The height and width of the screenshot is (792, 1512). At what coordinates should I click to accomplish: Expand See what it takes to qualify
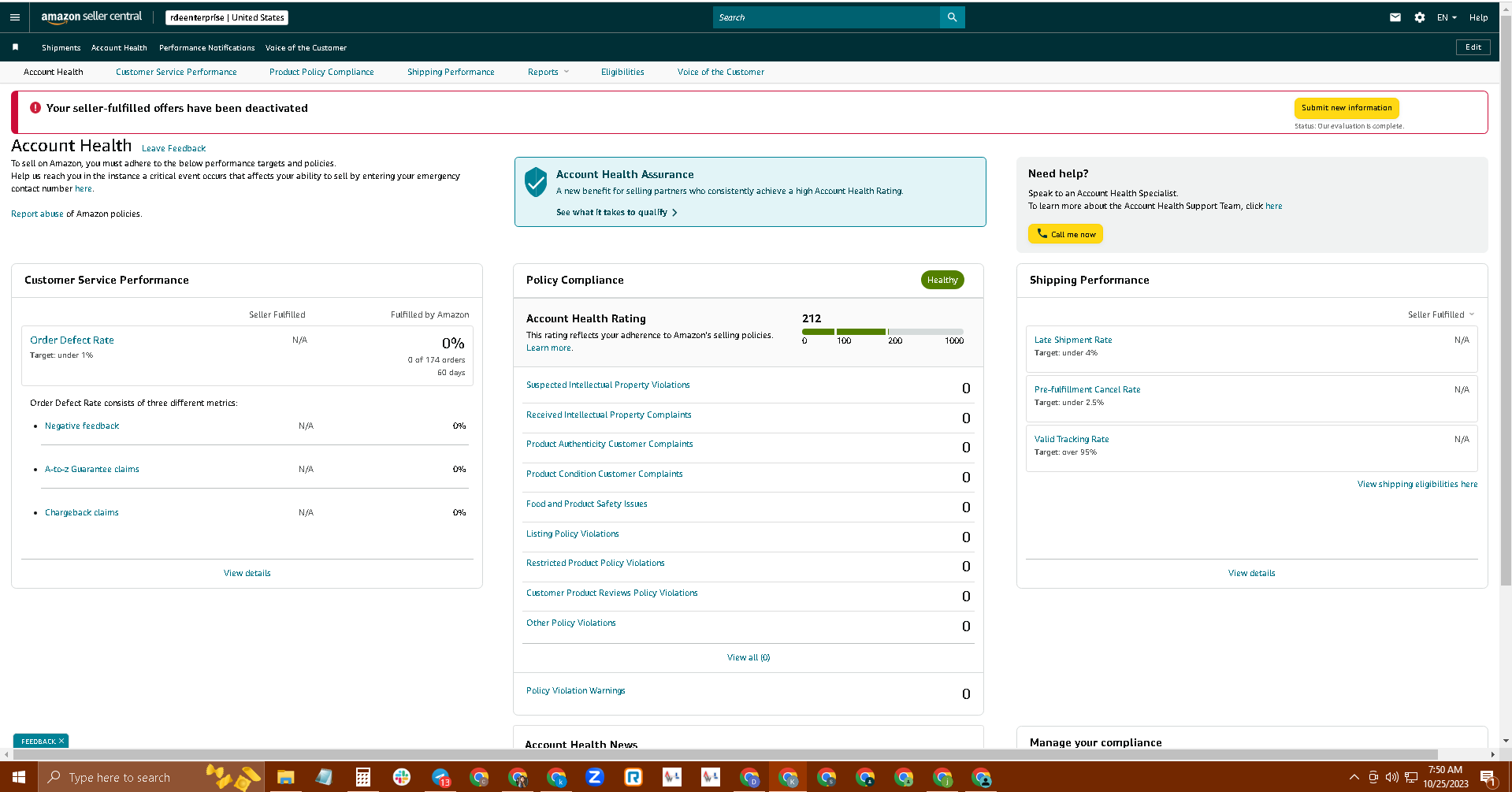coord(616,212)
